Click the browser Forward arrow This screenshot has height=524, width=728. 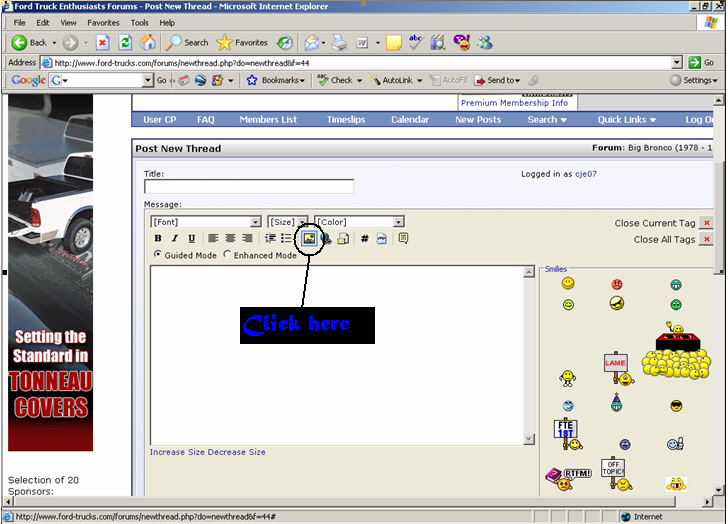point(71,43)
